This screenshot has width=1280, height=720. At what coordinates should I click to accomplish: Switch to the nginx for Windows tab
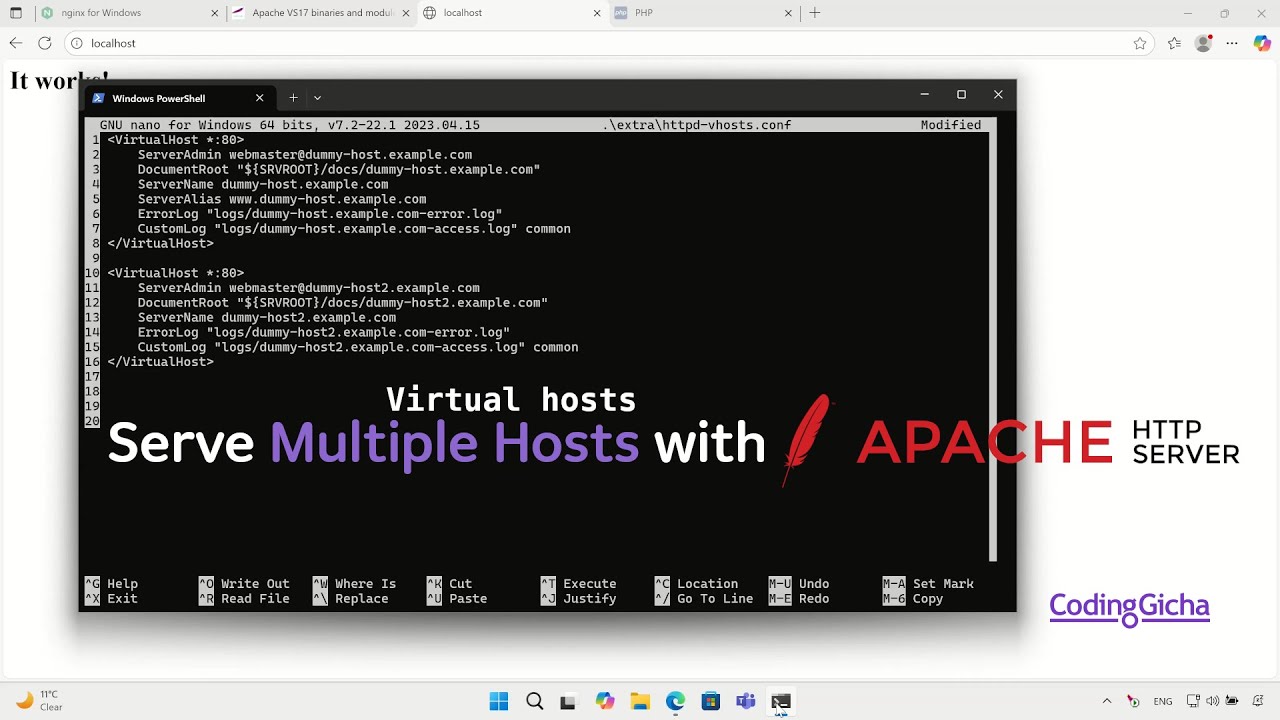[130, 13]
